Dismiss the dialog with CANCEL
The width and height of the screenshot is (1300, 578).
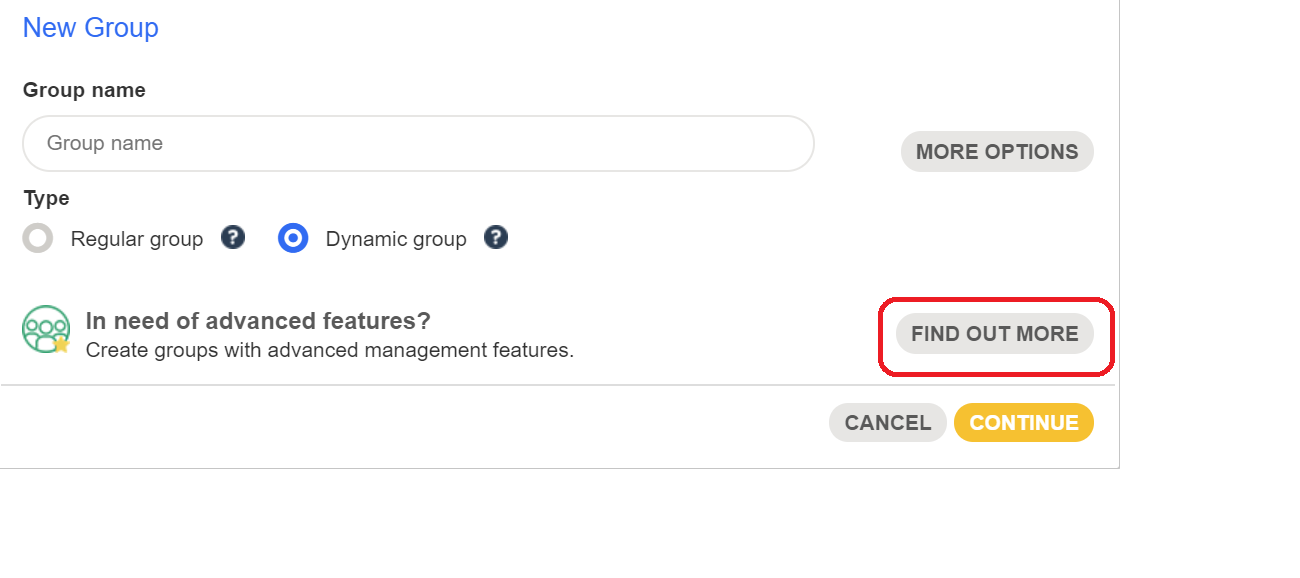(887, 422)
